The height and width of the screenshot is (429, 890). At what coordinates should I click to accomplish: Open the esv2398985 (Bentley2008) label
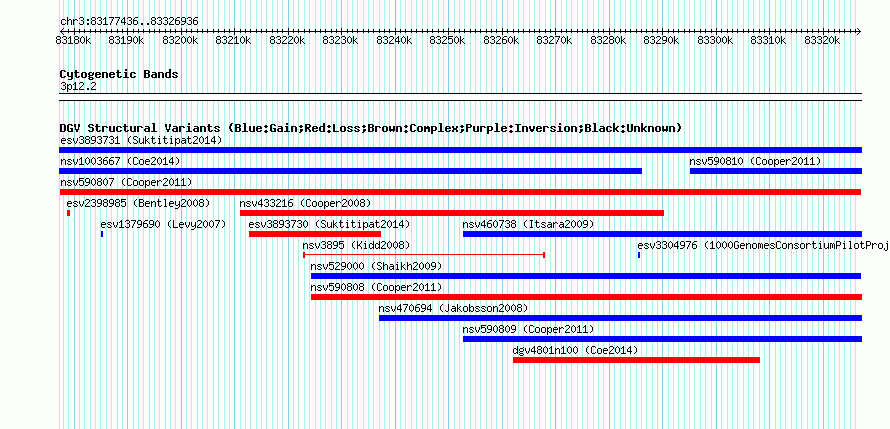138,203
